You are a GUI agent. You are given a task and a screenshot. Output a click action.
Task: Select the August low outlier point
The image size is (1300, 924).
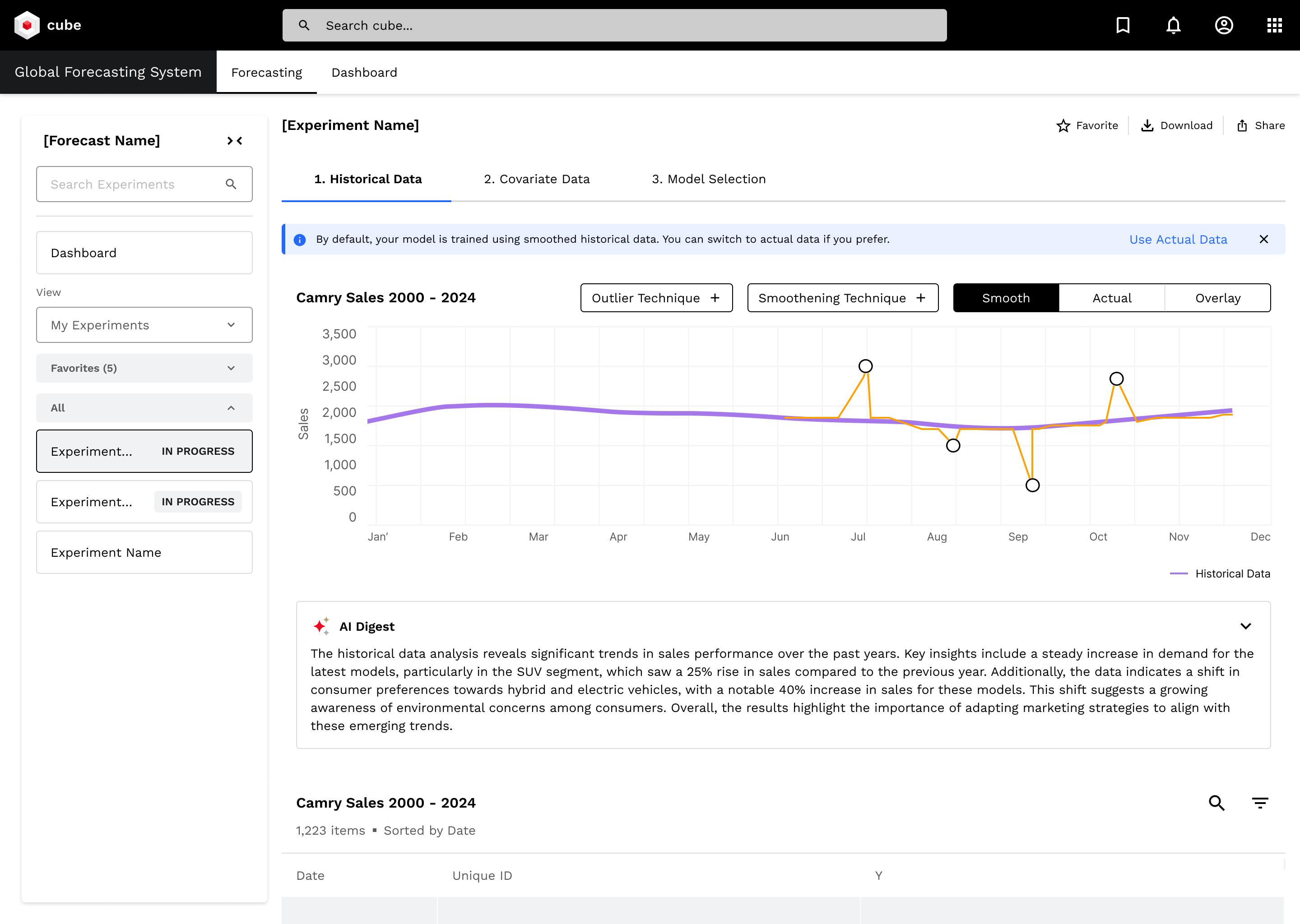coord(953,445)
